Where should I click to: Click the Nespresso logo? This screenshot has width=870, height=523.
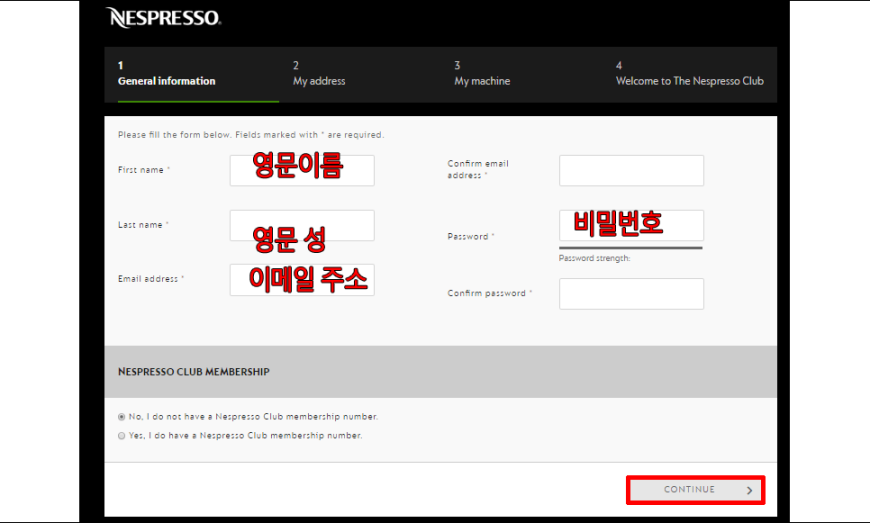coord(163,18)
